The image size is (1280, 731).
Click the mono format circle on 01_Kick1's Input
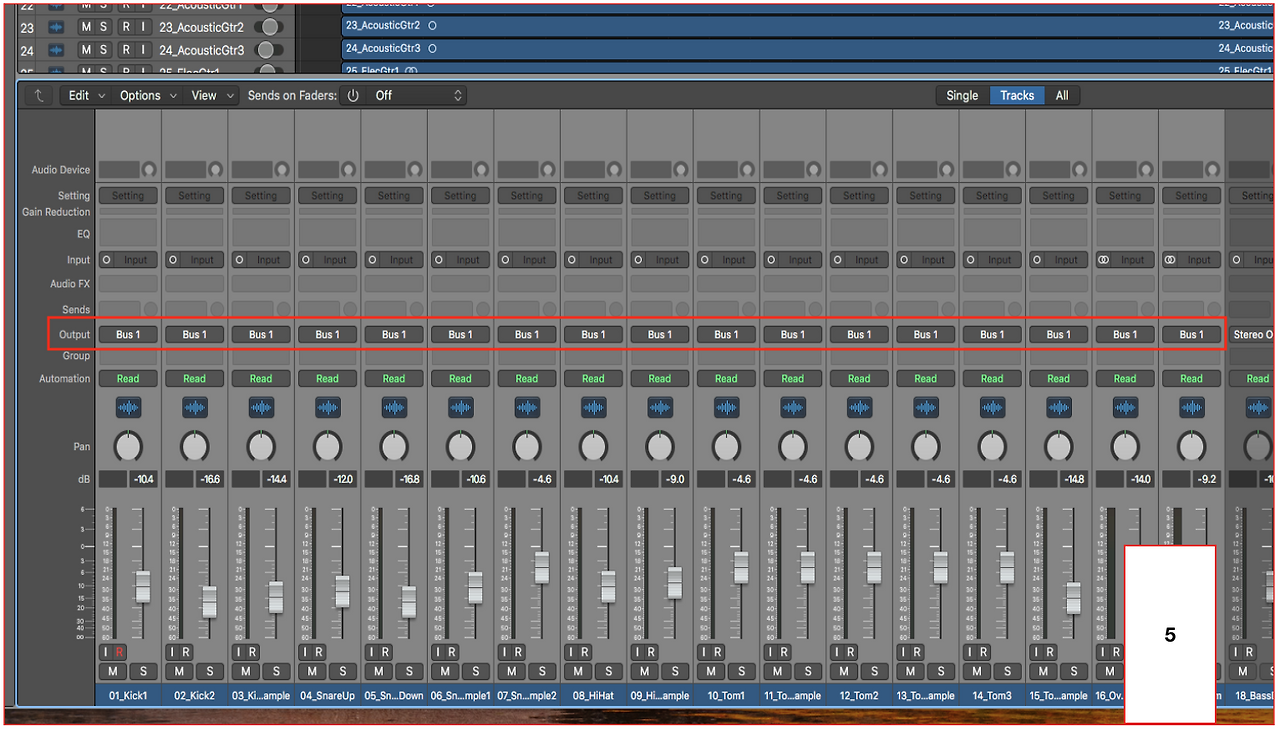[106, 260]
